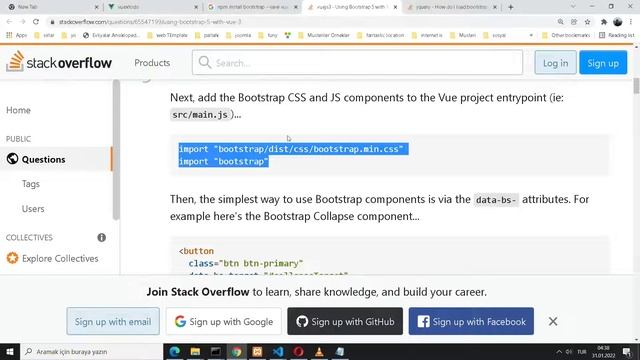
Task: Click the globe icon beside Questions
Action: click(12, 159)
